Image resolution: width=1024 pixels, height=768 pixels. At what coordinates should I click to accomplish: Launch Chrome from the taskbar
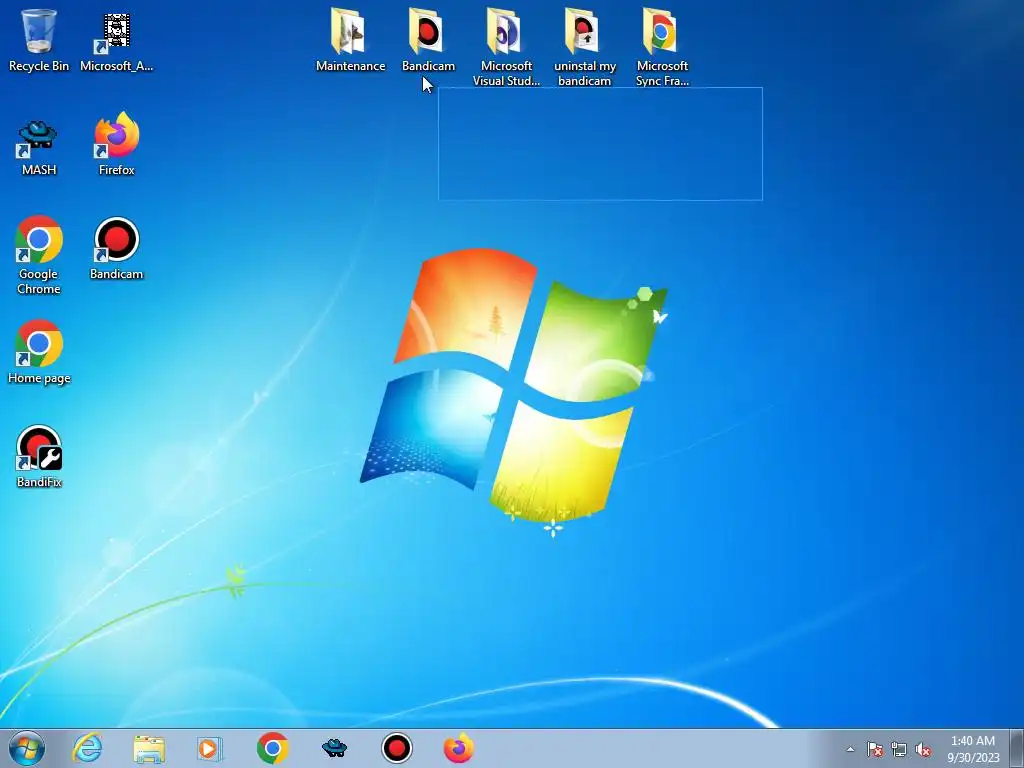point(272,748)
